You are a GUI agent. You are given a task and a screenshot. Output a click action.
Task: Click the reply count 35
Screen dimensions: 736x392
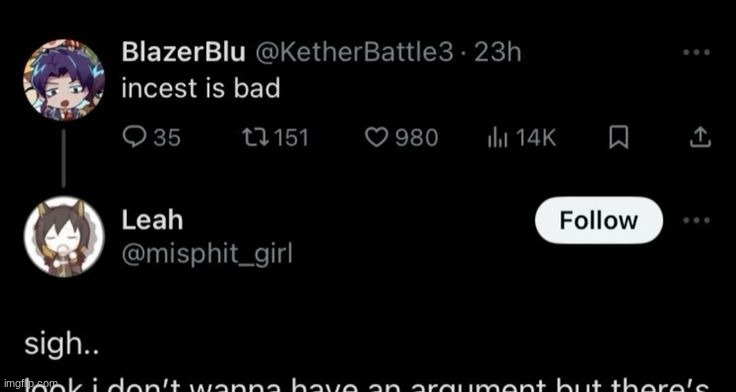pos(168,138)
